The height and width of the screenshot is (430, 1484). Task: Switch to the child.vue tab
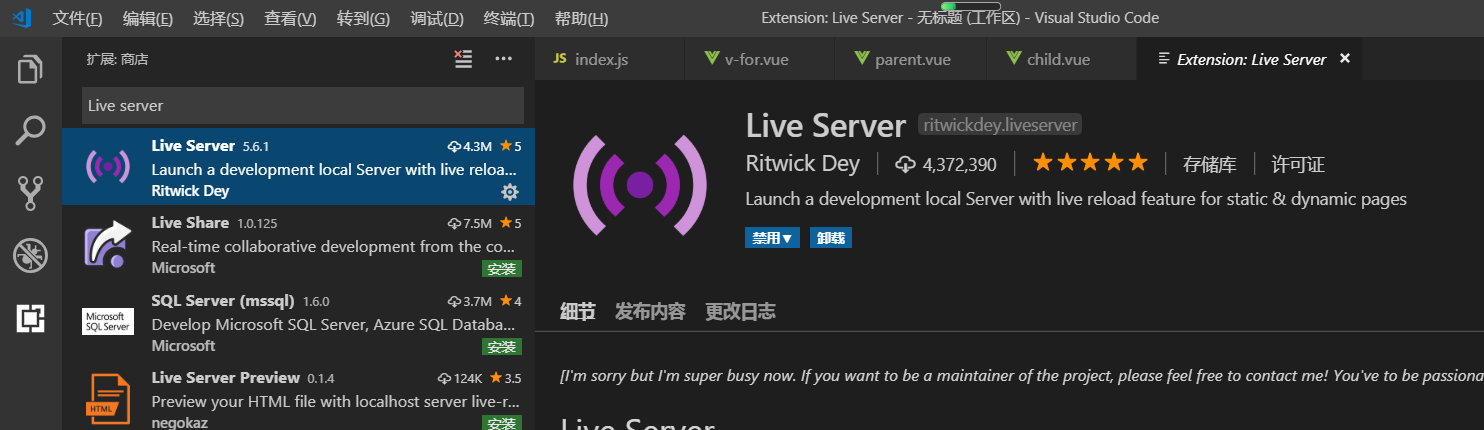point(1062,59)
